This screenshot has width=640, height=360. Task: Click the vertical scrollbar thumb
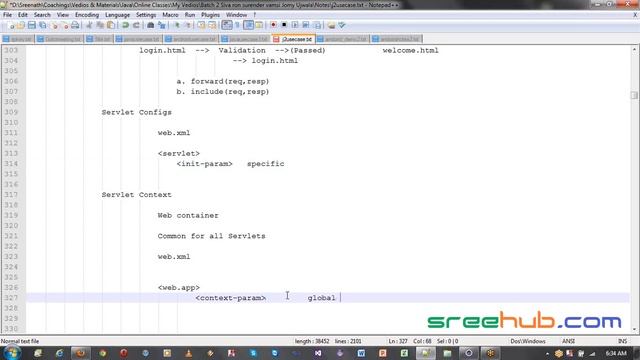click(x=634, y=95)
